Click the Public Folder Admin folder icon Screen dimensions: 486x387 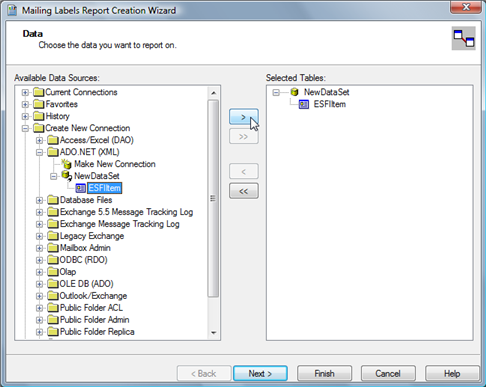(x=53, y=320)
